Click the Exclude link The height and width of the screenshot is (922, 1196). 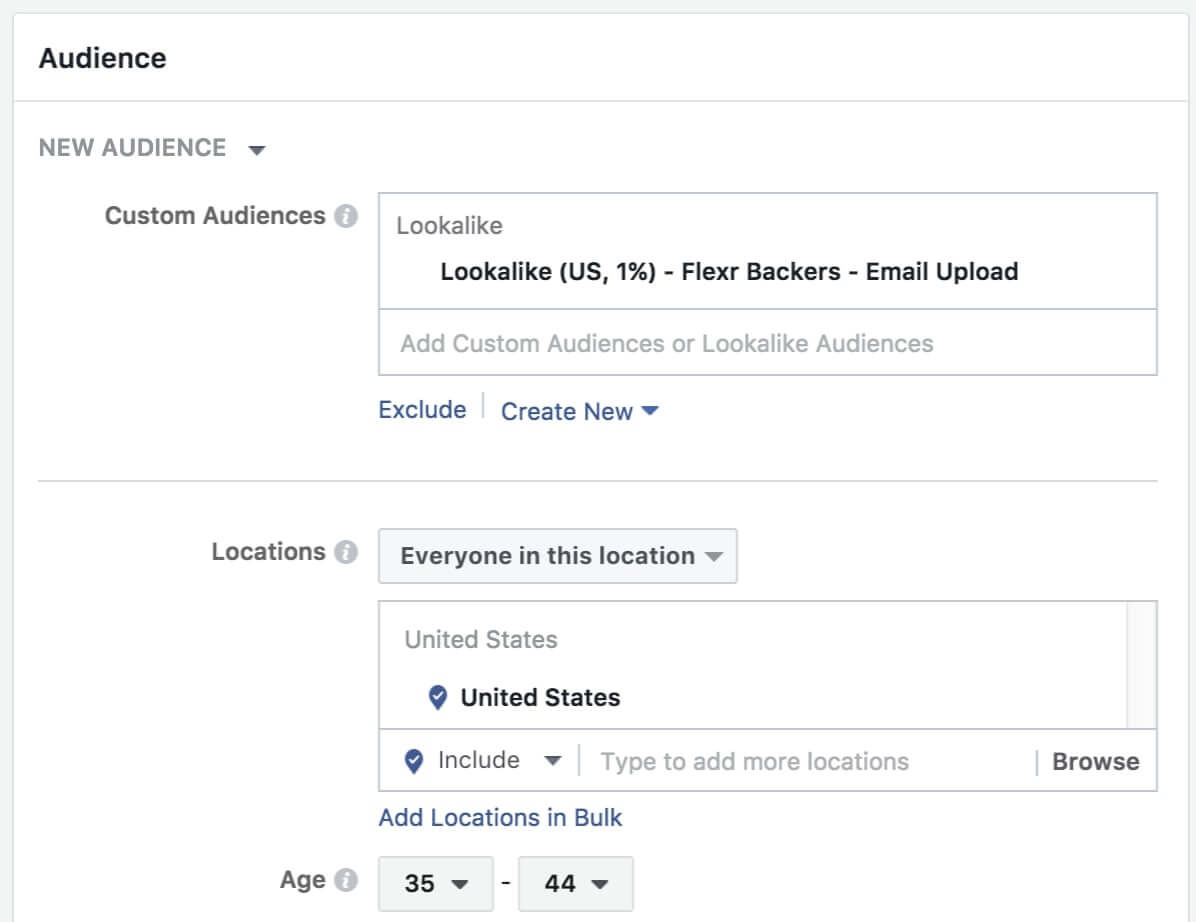(x=422, y=410)
